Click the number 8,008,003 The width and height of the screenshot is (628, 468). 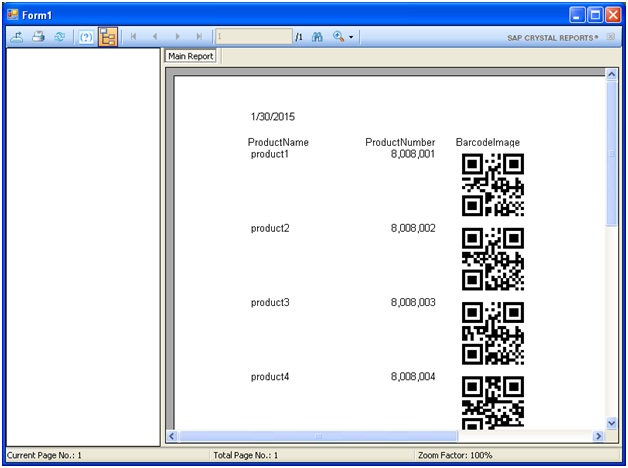click(x=413, y=302)
